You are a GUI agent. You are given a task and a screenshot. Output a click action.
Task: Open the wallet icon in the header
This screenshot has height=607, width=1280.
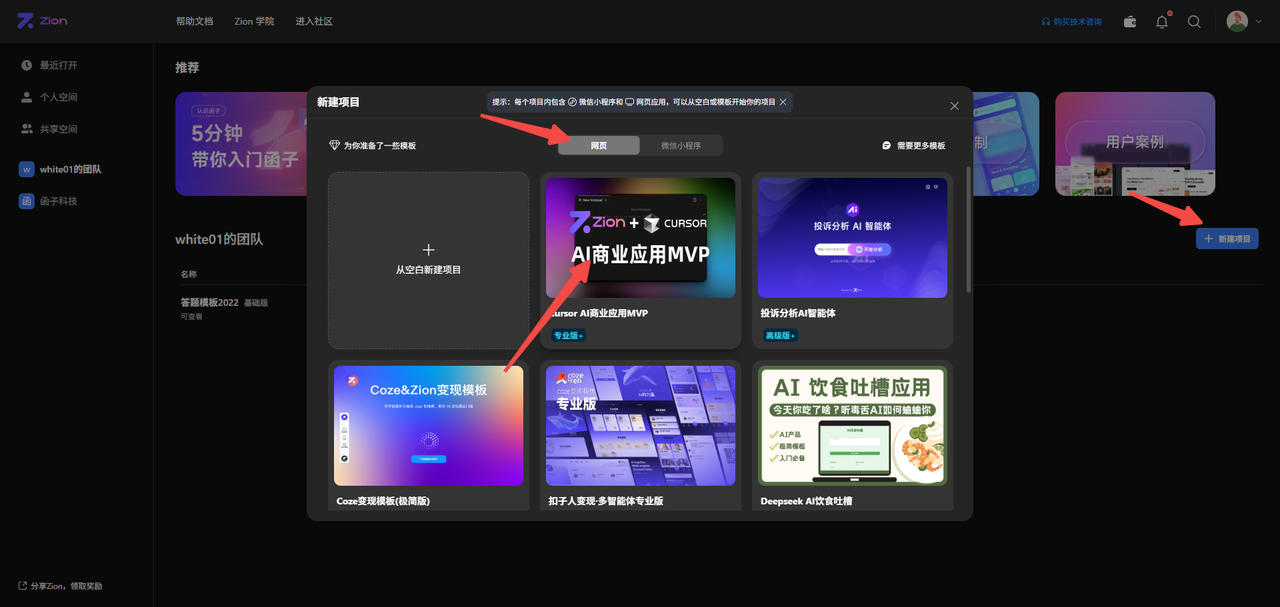click(1130, 21)
